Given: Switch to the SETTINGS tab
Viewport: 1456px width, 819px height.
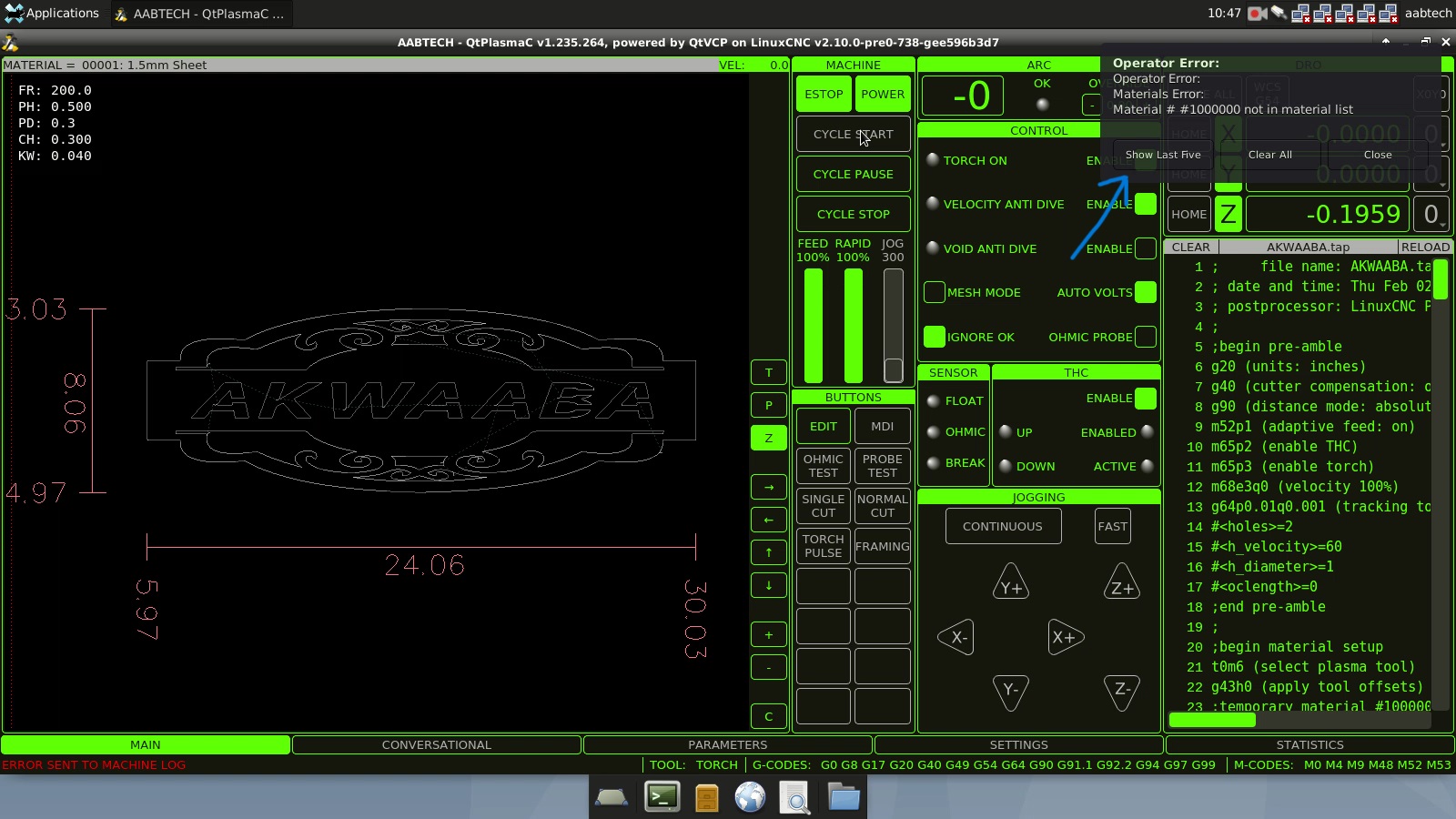Looking at the screenshot, I should click(1019, 744).
